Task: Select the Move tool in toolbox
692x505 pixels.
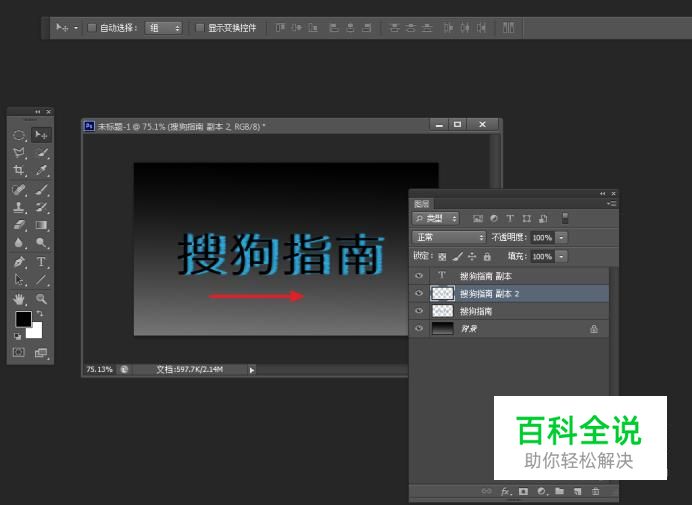Action: pos(41,135)
